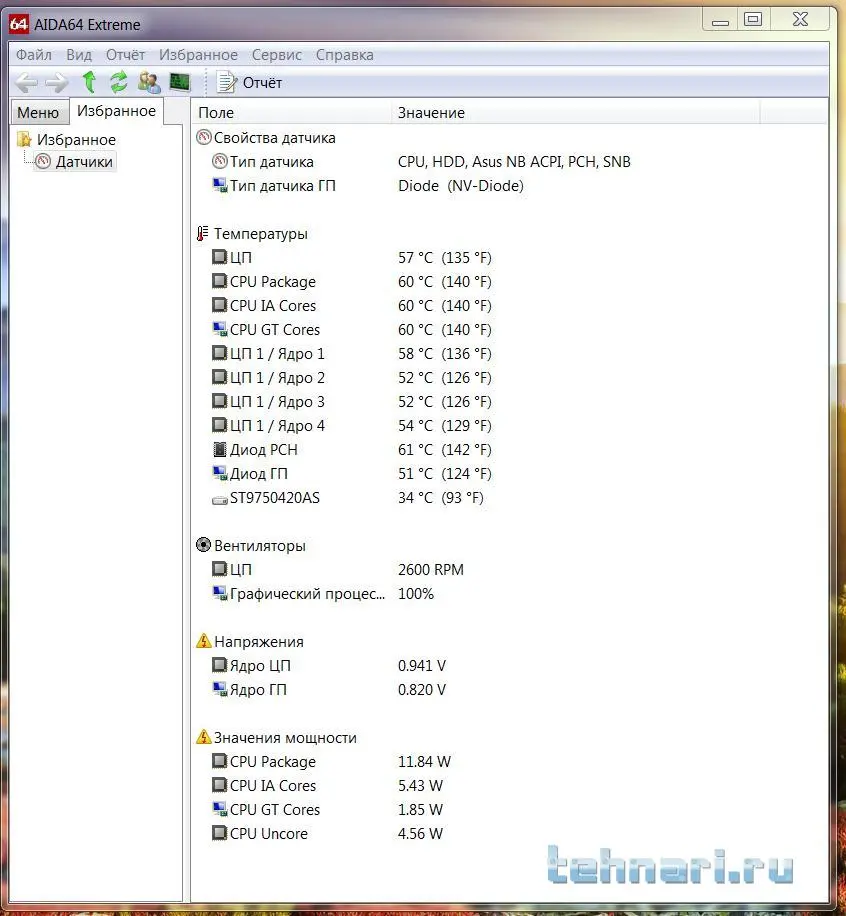This screenshot has height=916, width=846.
Task: Click the Свойства датчика section icon
Action: coord(204,137)
